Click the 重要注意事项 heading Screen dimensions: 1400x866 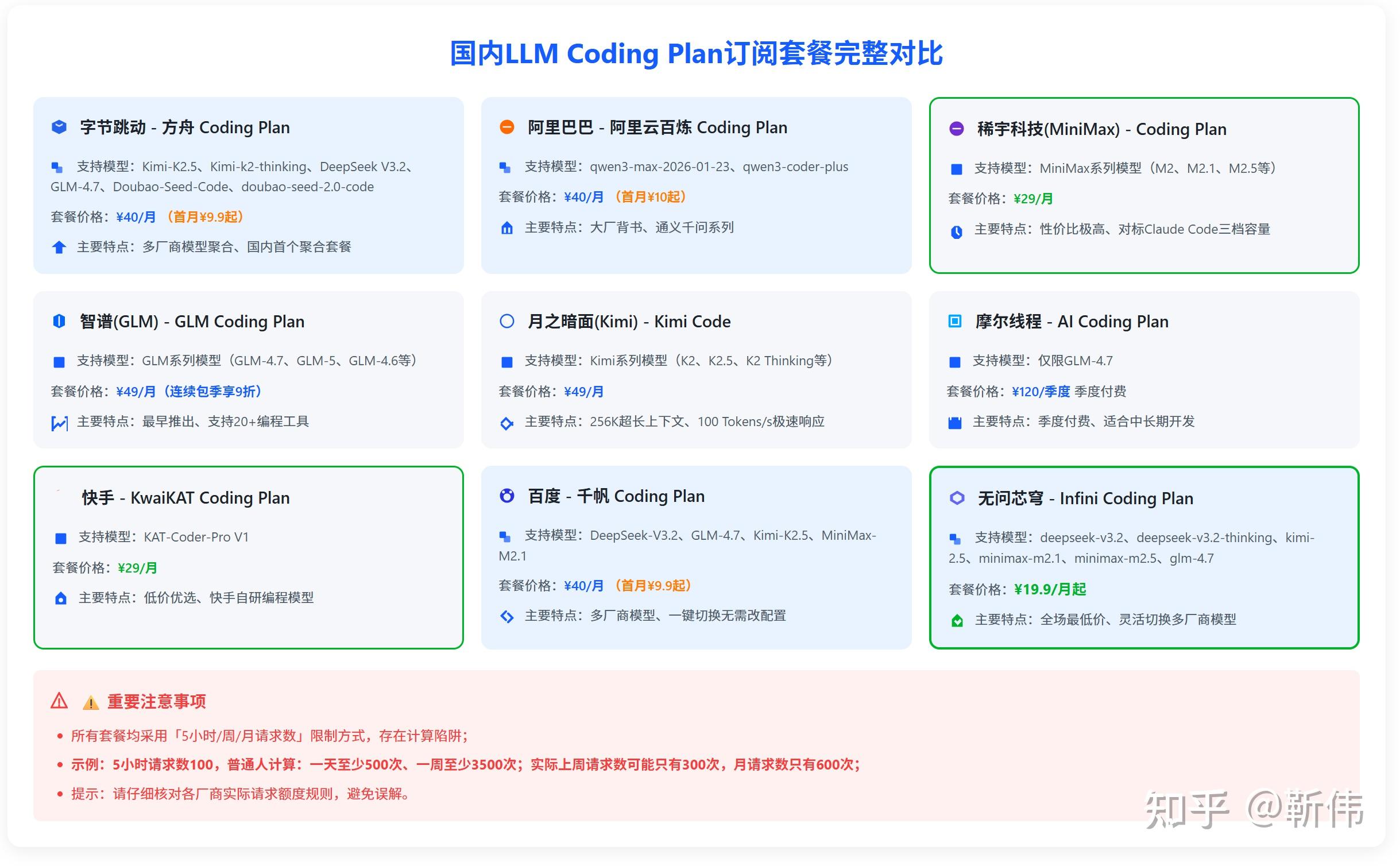pos(156,702)
